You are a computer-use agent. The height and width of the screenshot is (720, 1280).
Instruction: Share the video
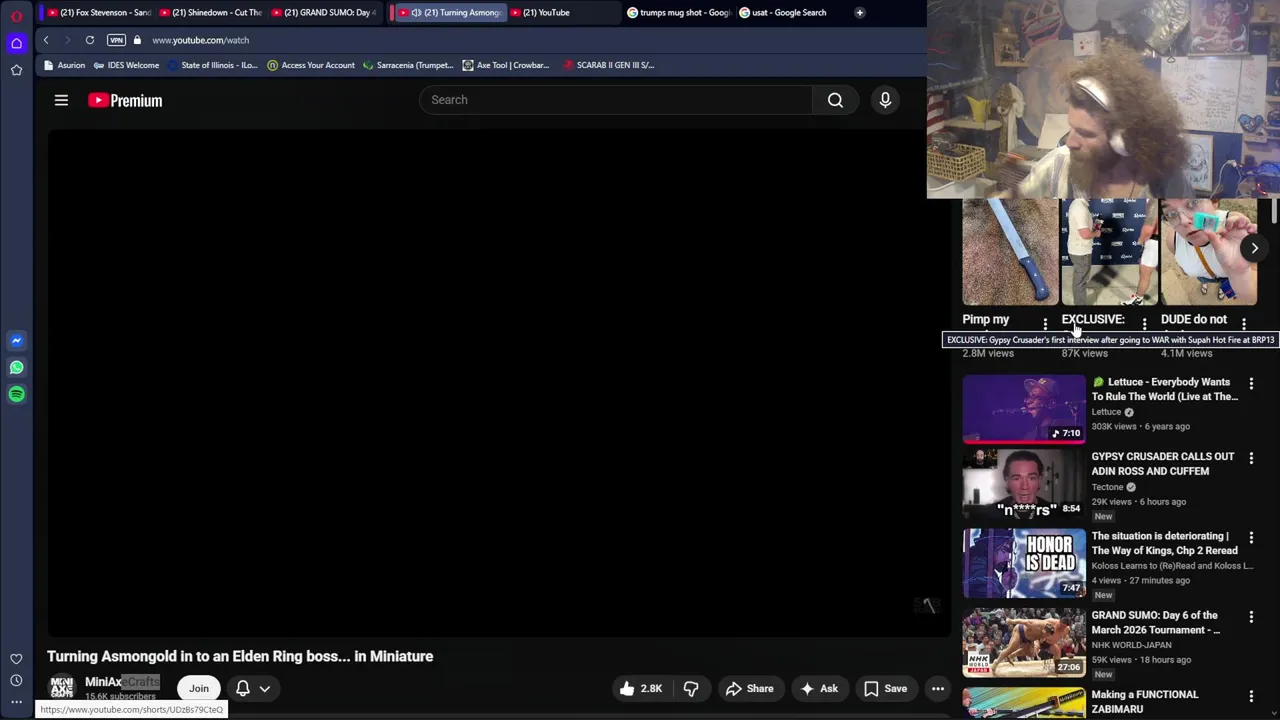pos(750,688)
